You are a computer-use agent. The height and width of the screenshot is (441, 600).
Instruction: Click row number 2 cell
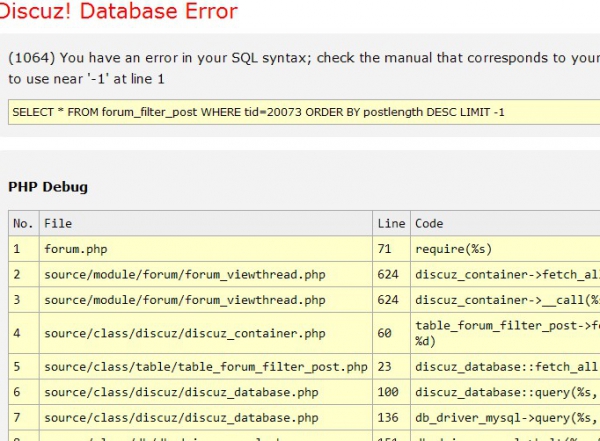24,274
